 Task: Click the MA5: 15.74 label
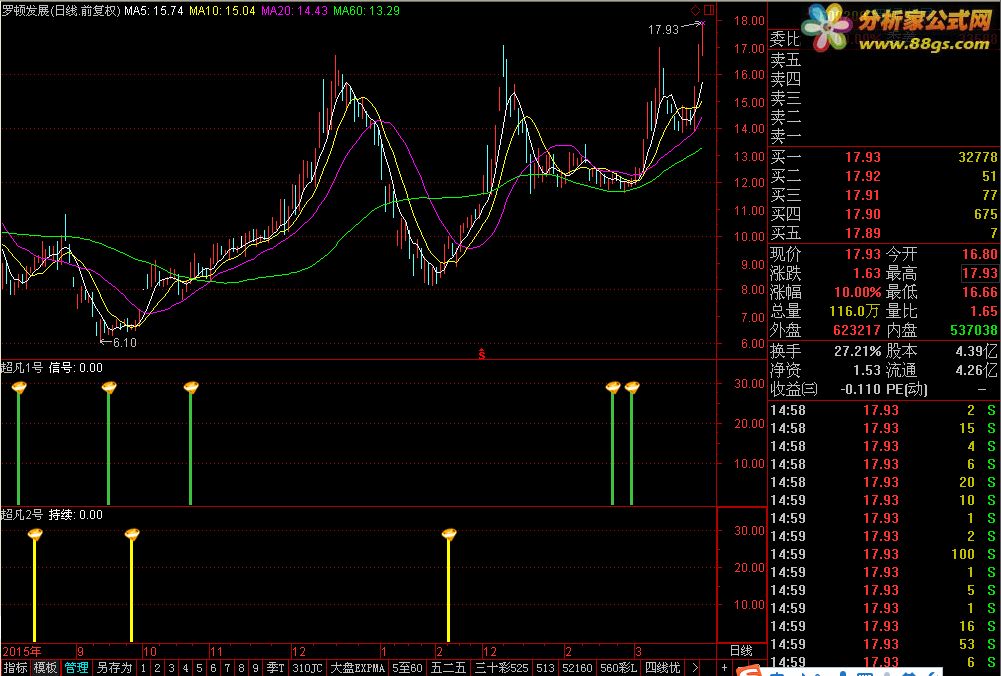(153, 10)
